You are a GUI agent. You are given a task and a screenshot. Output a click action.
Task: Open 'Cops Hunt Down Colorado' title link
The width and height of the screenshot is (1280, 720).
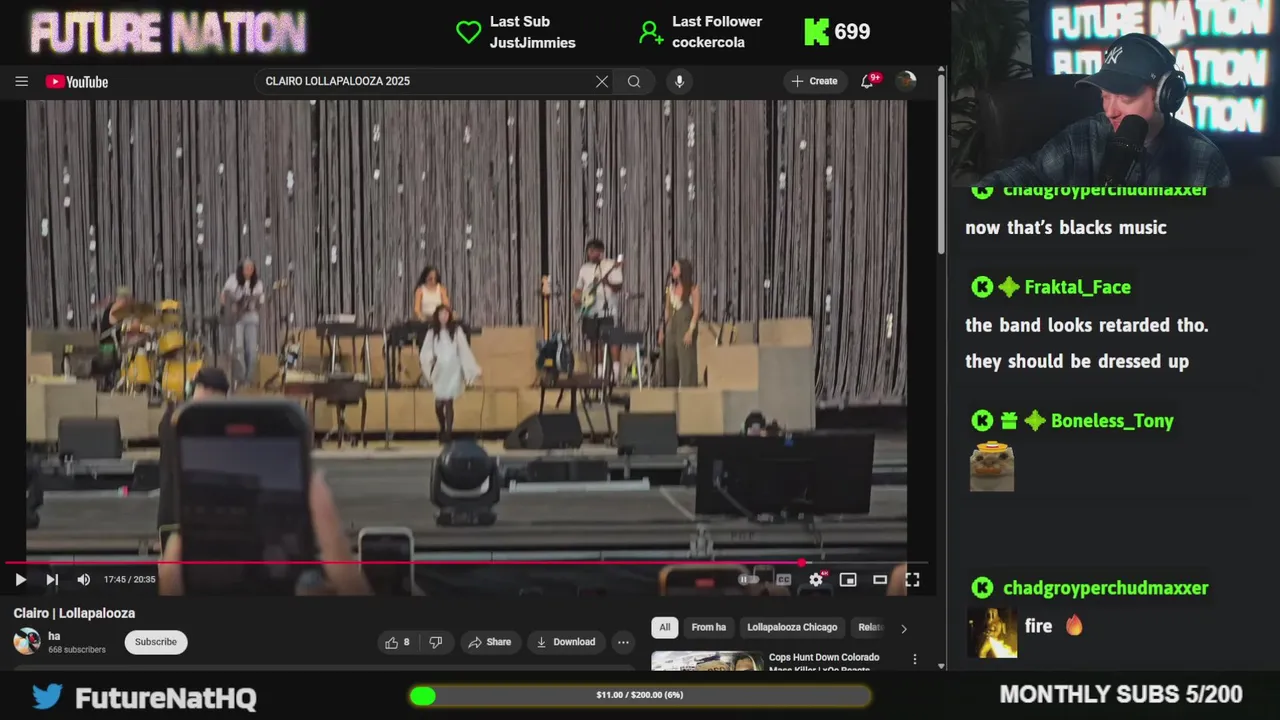[x=824, y=662]
